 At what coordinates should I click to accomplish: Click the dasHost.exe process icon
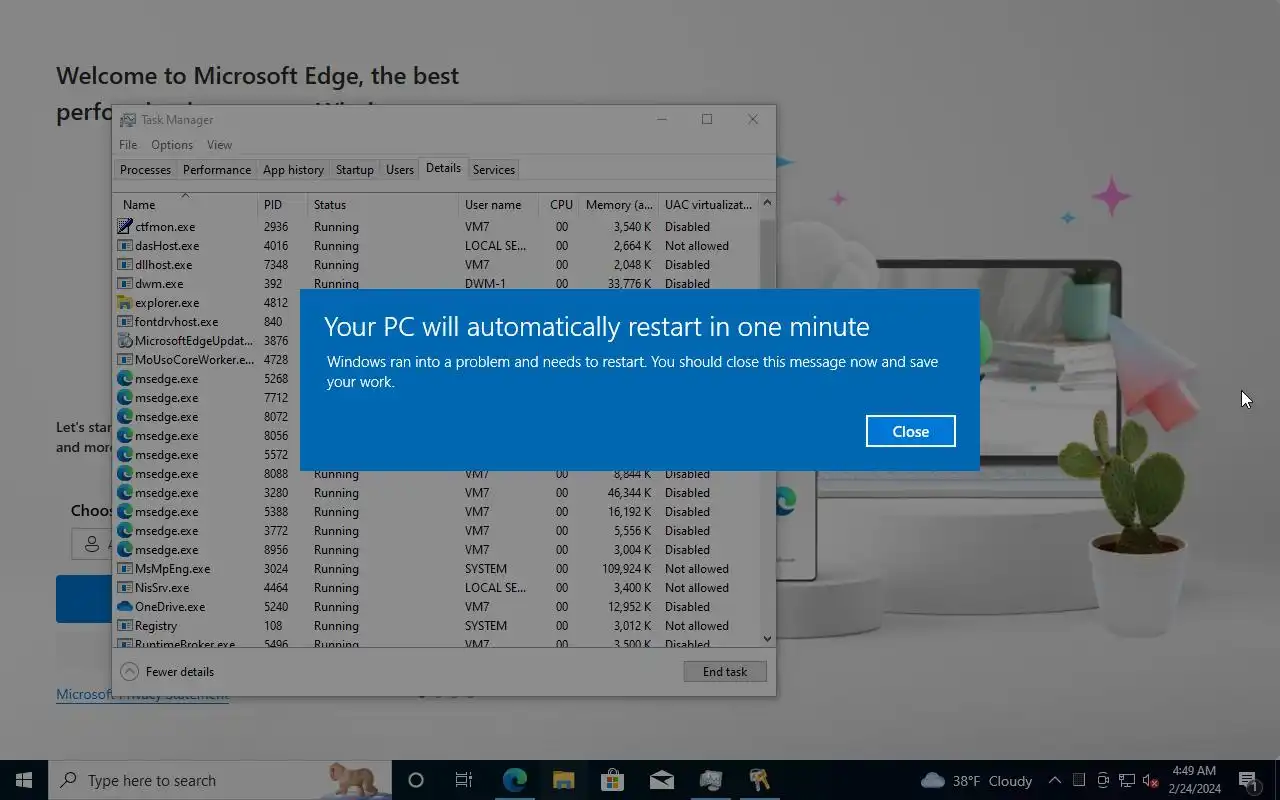point(125,246)
